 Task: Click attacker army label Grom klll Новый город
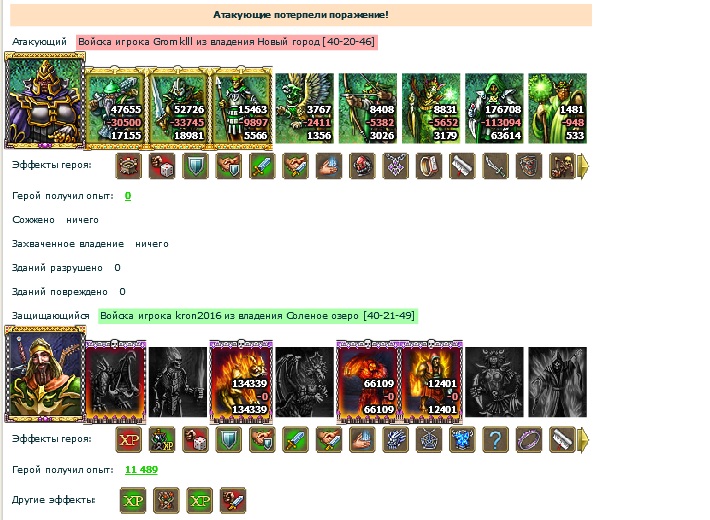point(226,42)
